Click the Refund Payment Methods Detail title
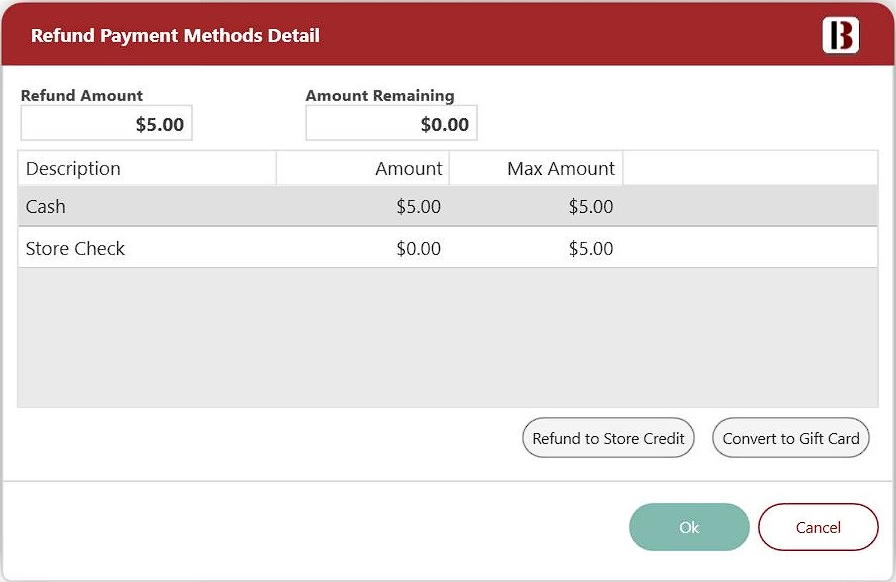896x582 pixels. (x=175, y=36)
